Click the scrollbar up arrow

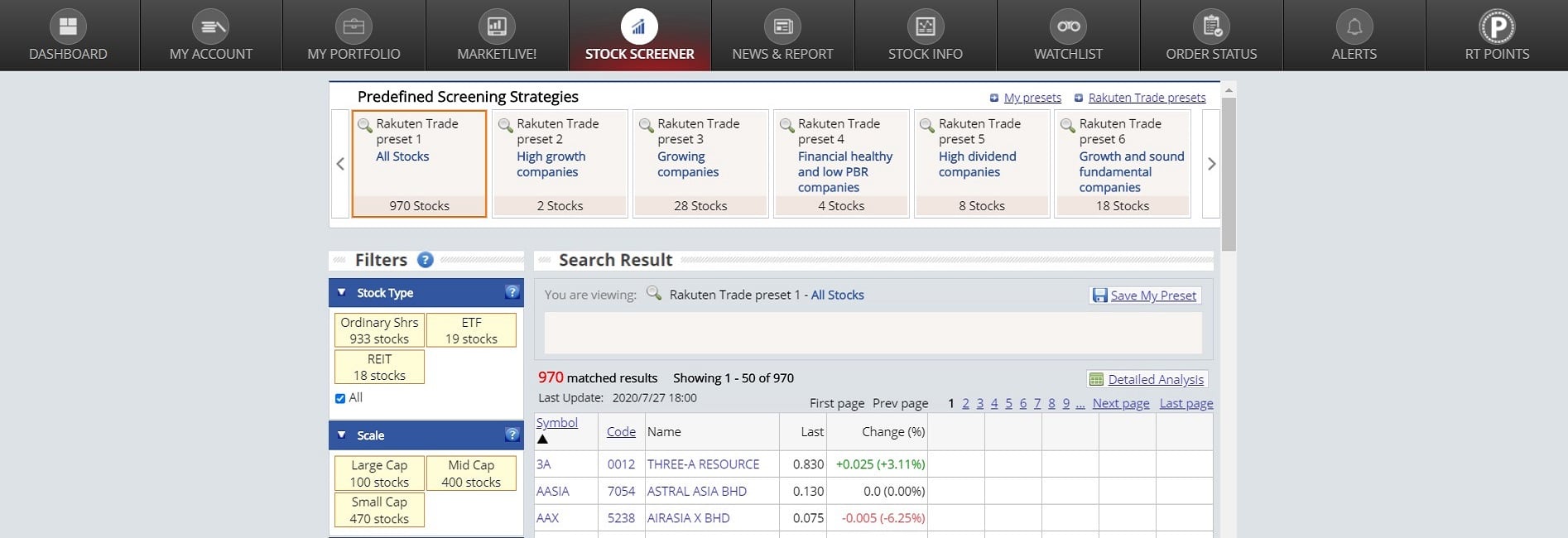coord(1229,89)
